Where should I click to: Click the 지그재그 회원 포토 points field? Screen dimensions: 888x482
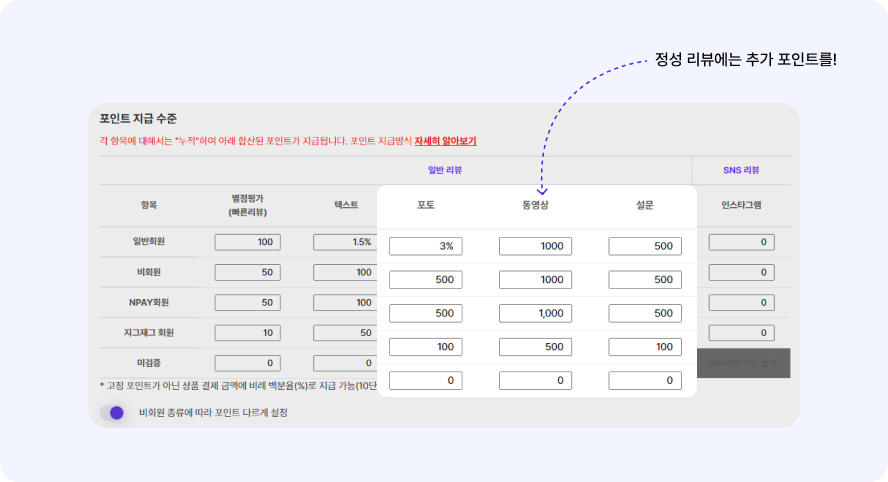click(x=425, y=347)
